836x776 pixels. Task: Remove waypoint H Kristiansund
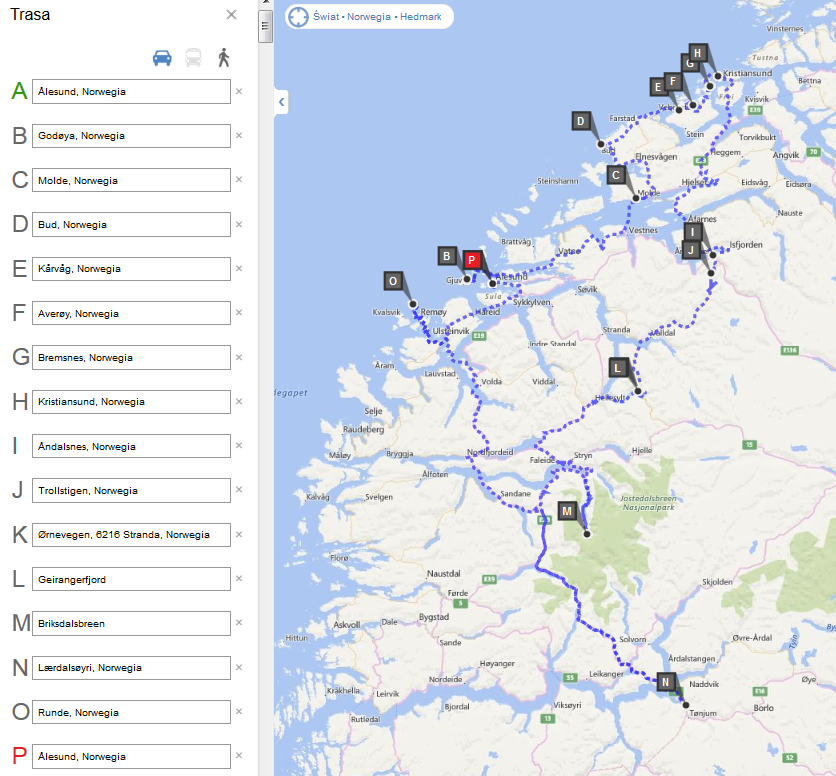(x=239, y=401)
